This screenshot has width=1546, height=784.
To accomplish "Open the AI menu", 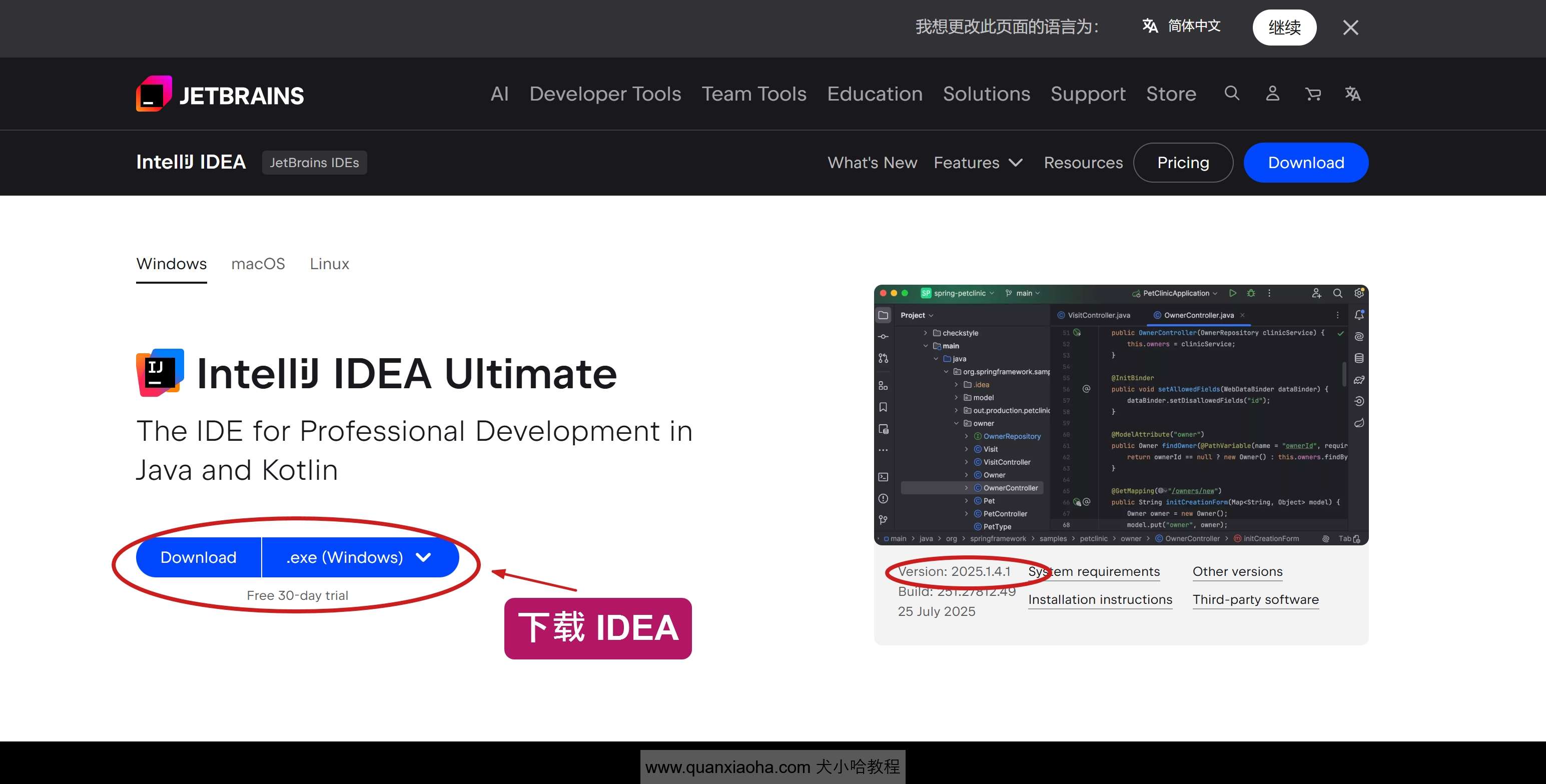I will (x=499, y=94).
